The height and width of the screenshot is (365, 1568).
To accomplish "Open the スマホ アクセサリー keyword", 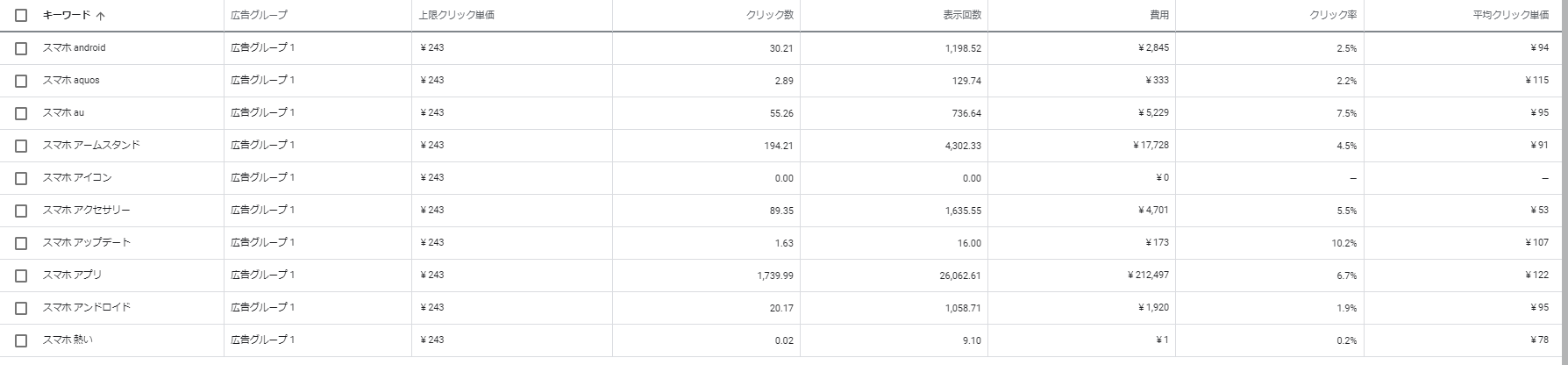I will [86, 211].
